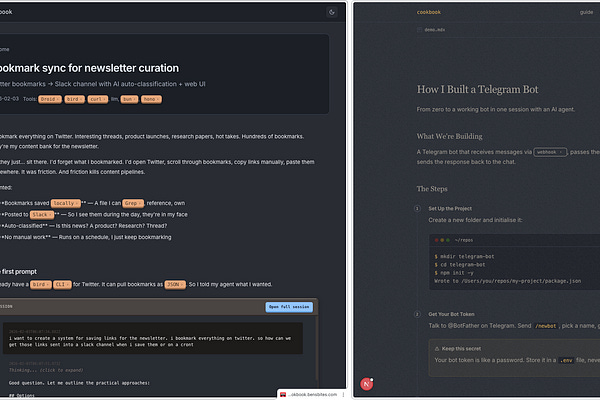
Task: Open the guide nav link in right window
Action: [586, 12]
